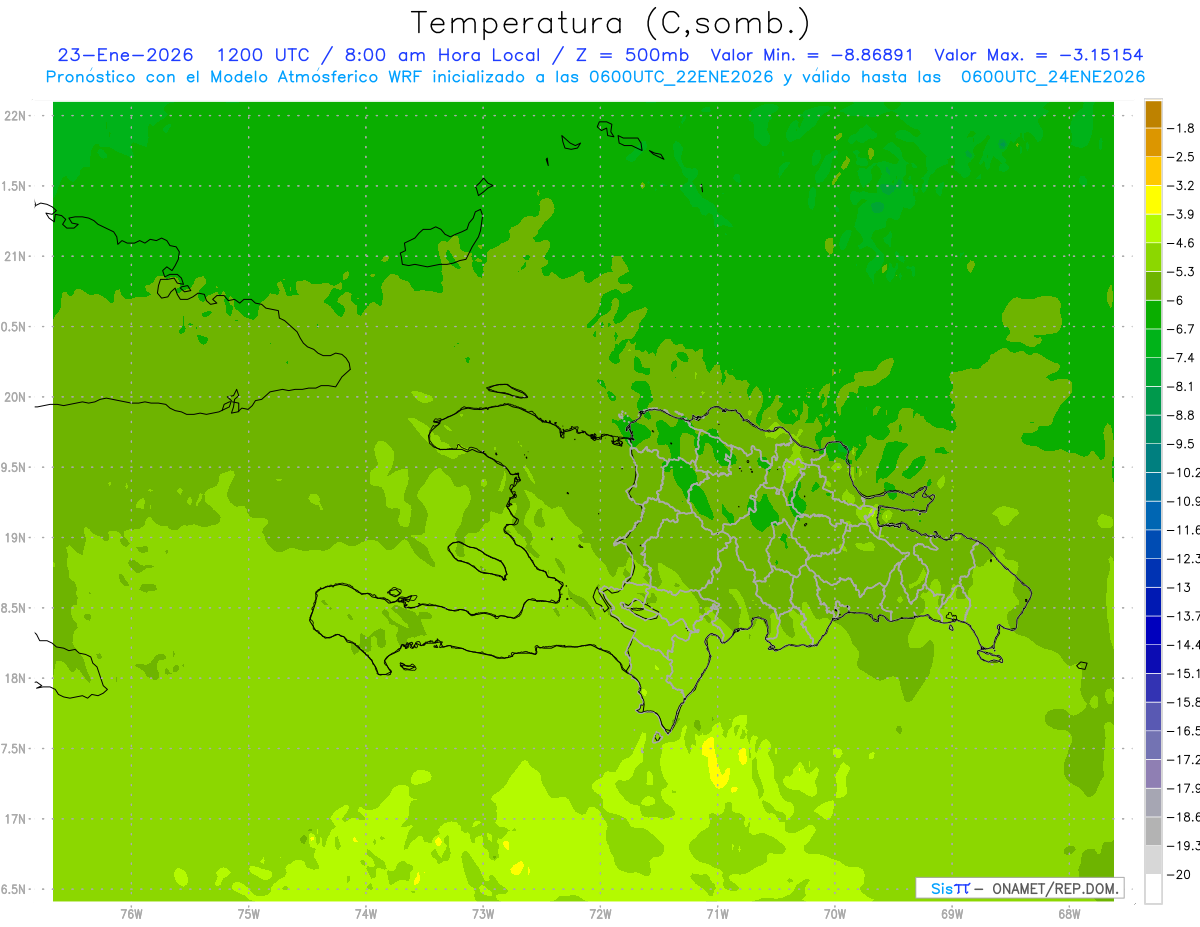This screenshot has width=1200, height=927.
Task: Choose purple swatch between -17.2 and -17.9
Action: pyautogui.click(x=1153, y=774)
